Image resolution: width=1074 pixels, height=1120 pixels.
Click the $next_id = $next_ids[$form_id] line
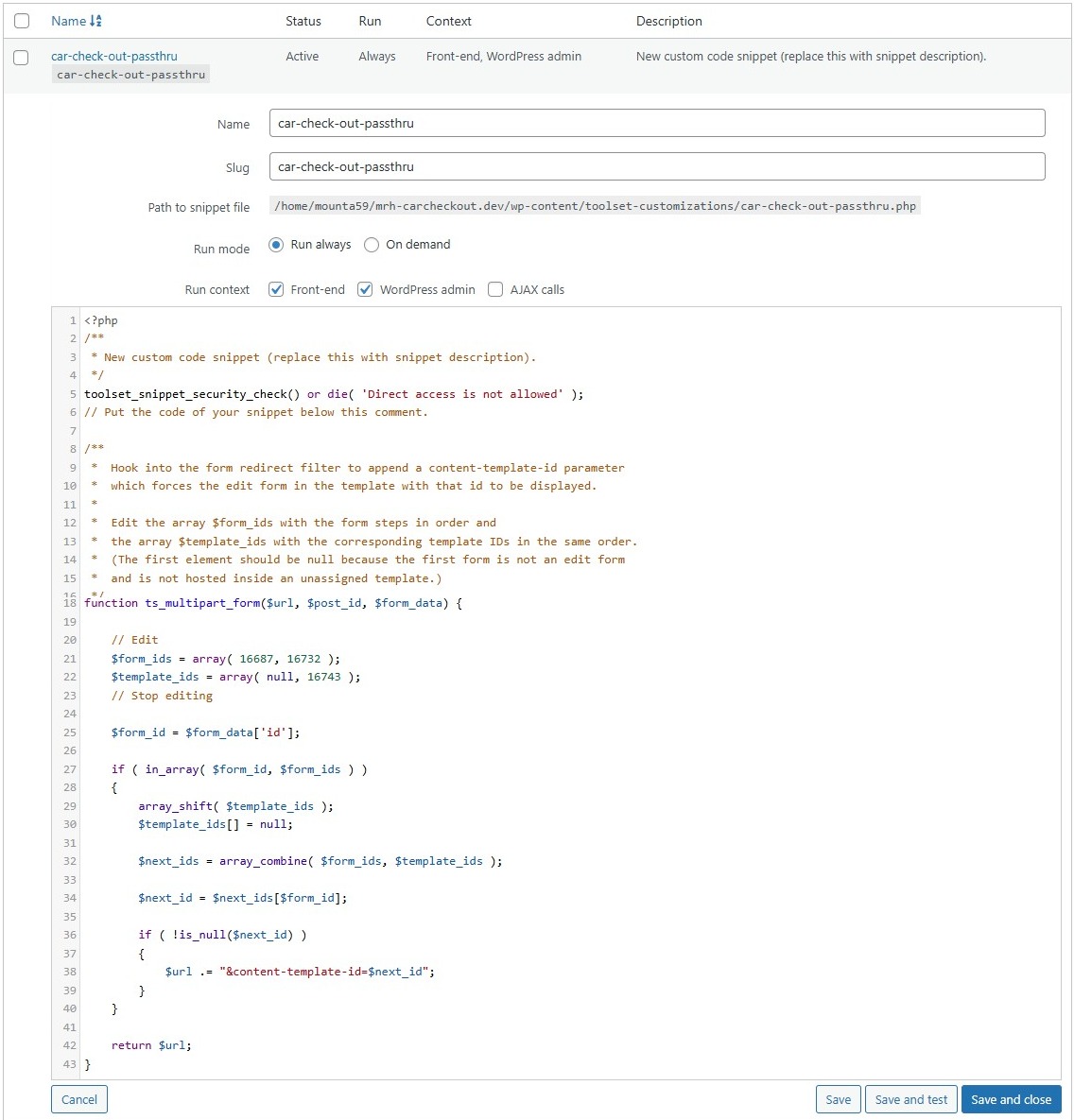(x=243, y=898)
